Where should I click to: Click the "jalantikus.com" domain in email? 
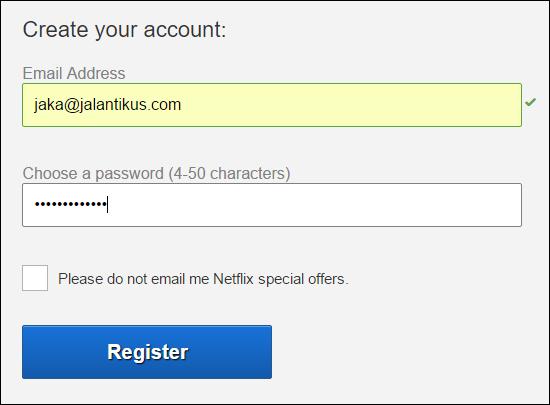tap(130, 105)
